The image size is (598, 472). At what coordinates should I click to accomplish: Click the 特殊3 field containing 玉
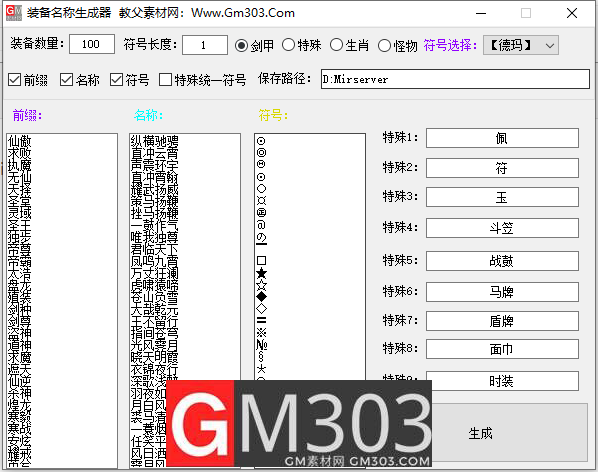[x=502, y=197]
